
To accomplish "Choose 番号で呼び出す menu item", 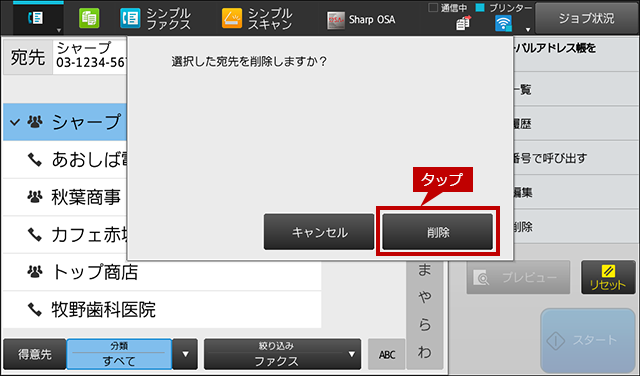I will [576, 158].
